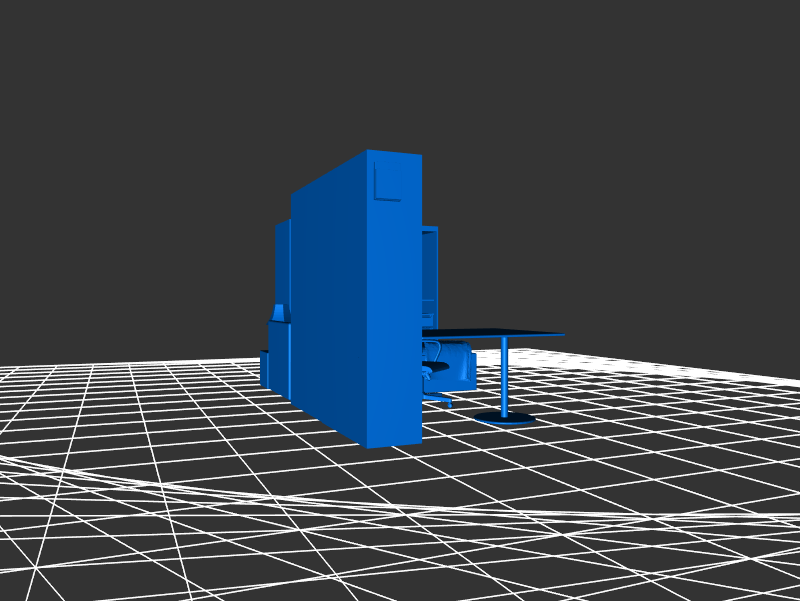Viewport: 800px width, 601px height.
Task: Click dark background above the tabletop
Action: pos(520,250)
